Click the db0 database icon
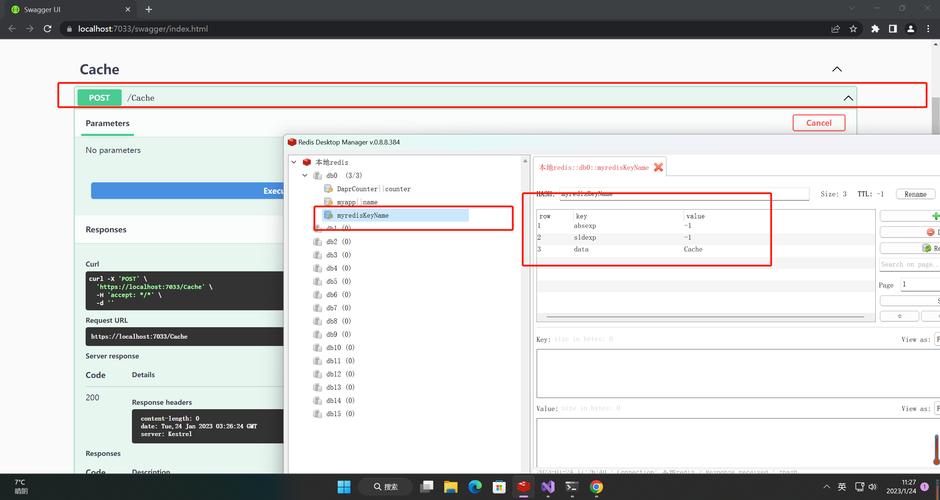 [318, 176]
